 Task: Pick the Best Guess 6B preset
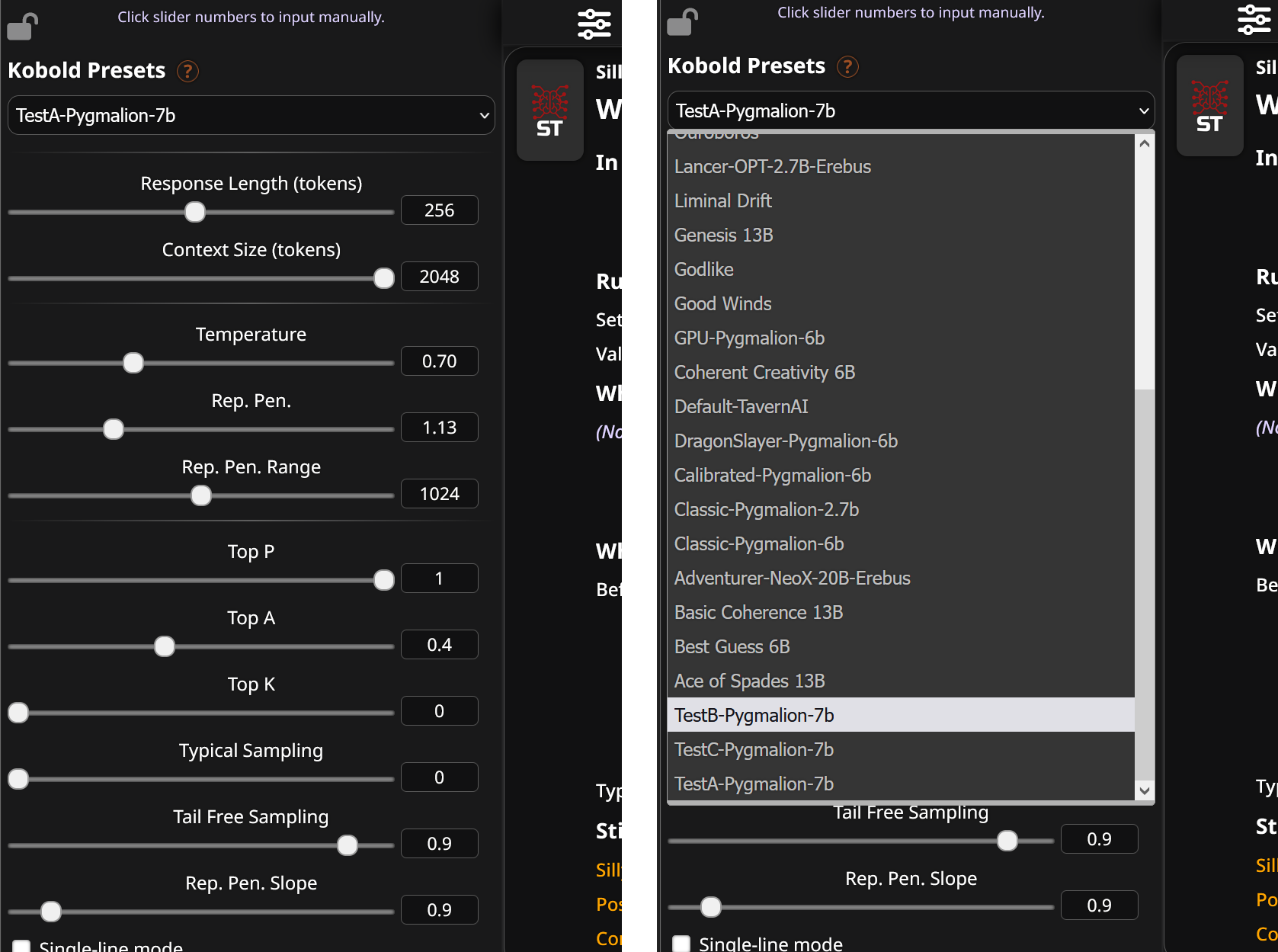[901, 646]
